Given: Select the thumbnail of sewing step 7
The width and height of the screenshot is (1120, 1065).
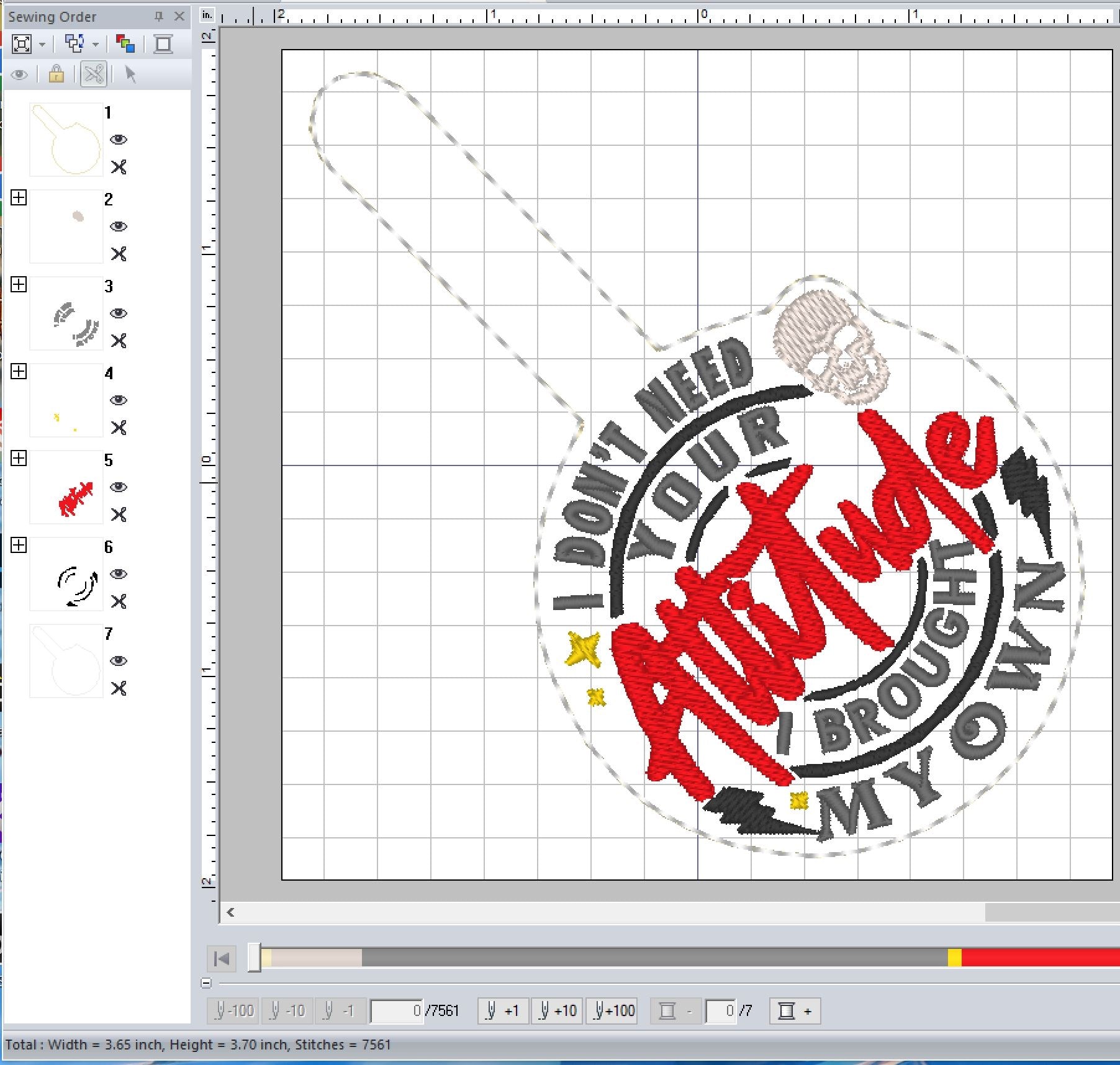Looking at the screenshot, I should tap(66, 661).
